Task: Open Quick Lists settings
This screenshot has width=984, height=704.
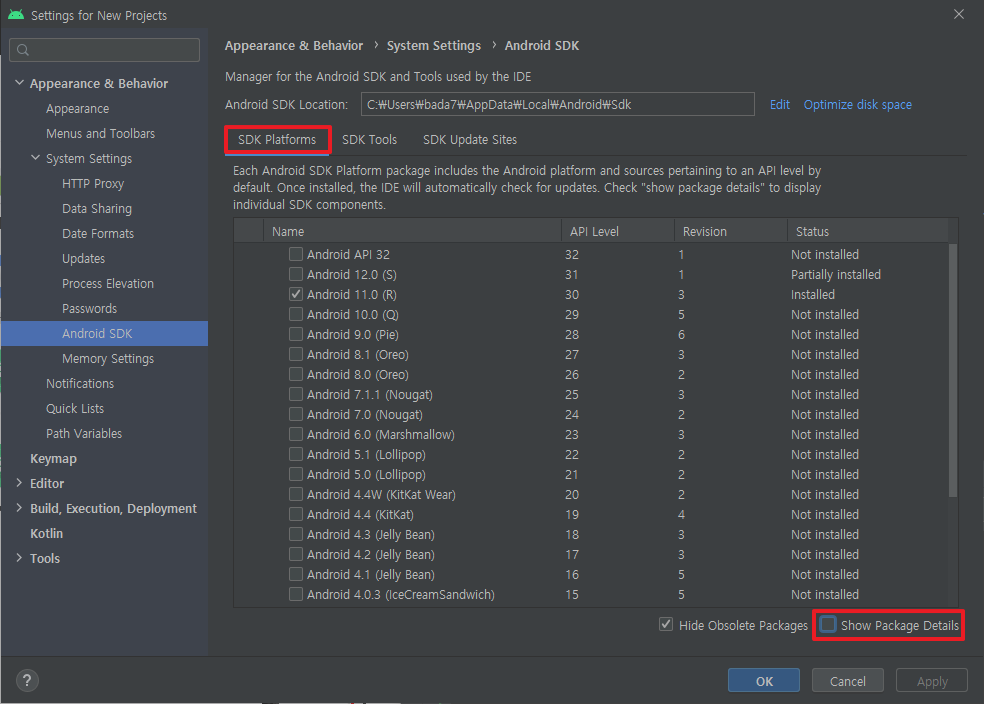Action: click(75, 408)
